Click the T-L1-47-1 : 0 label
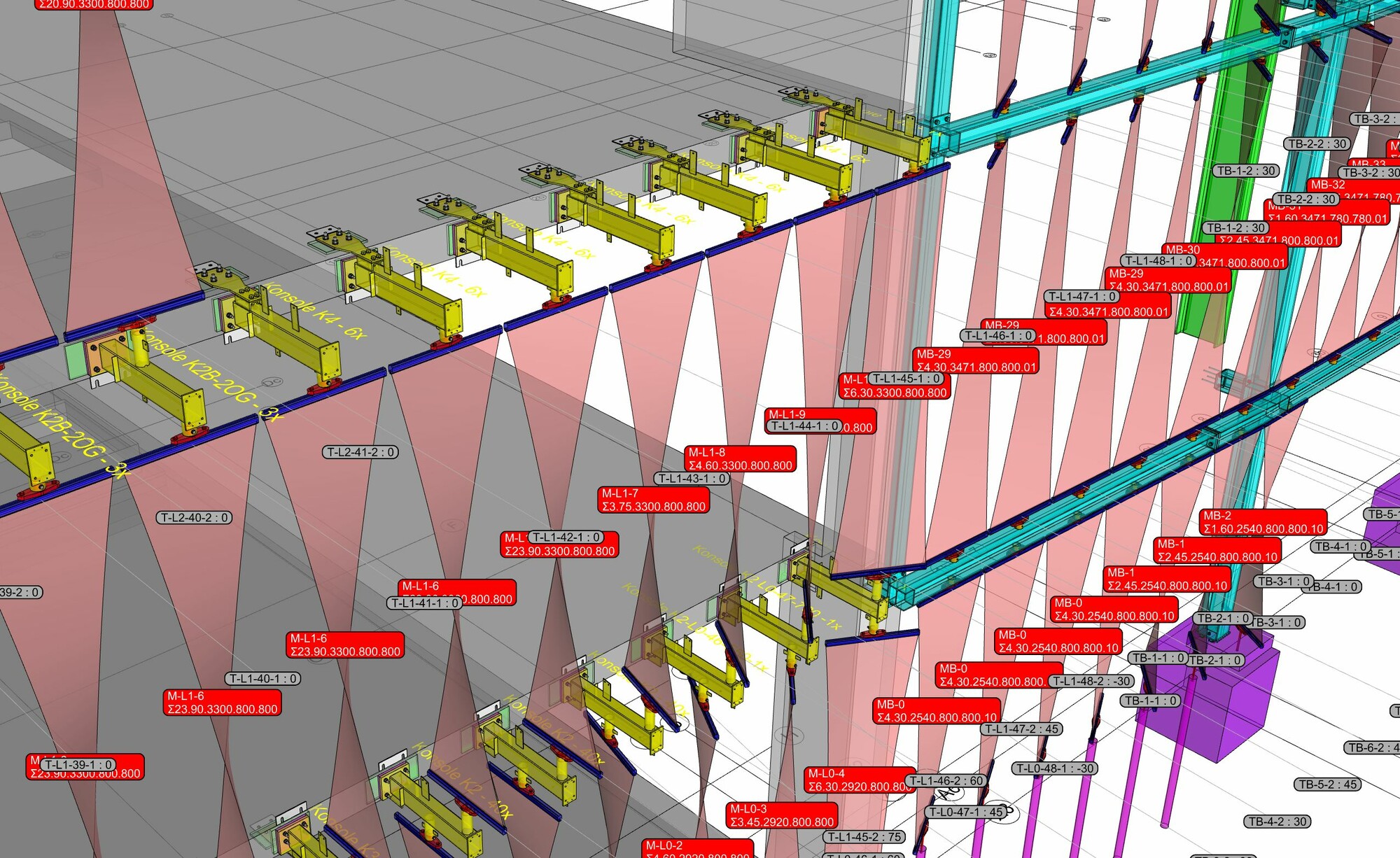This screenshot has width=1400, height=858. (1082, 297)
